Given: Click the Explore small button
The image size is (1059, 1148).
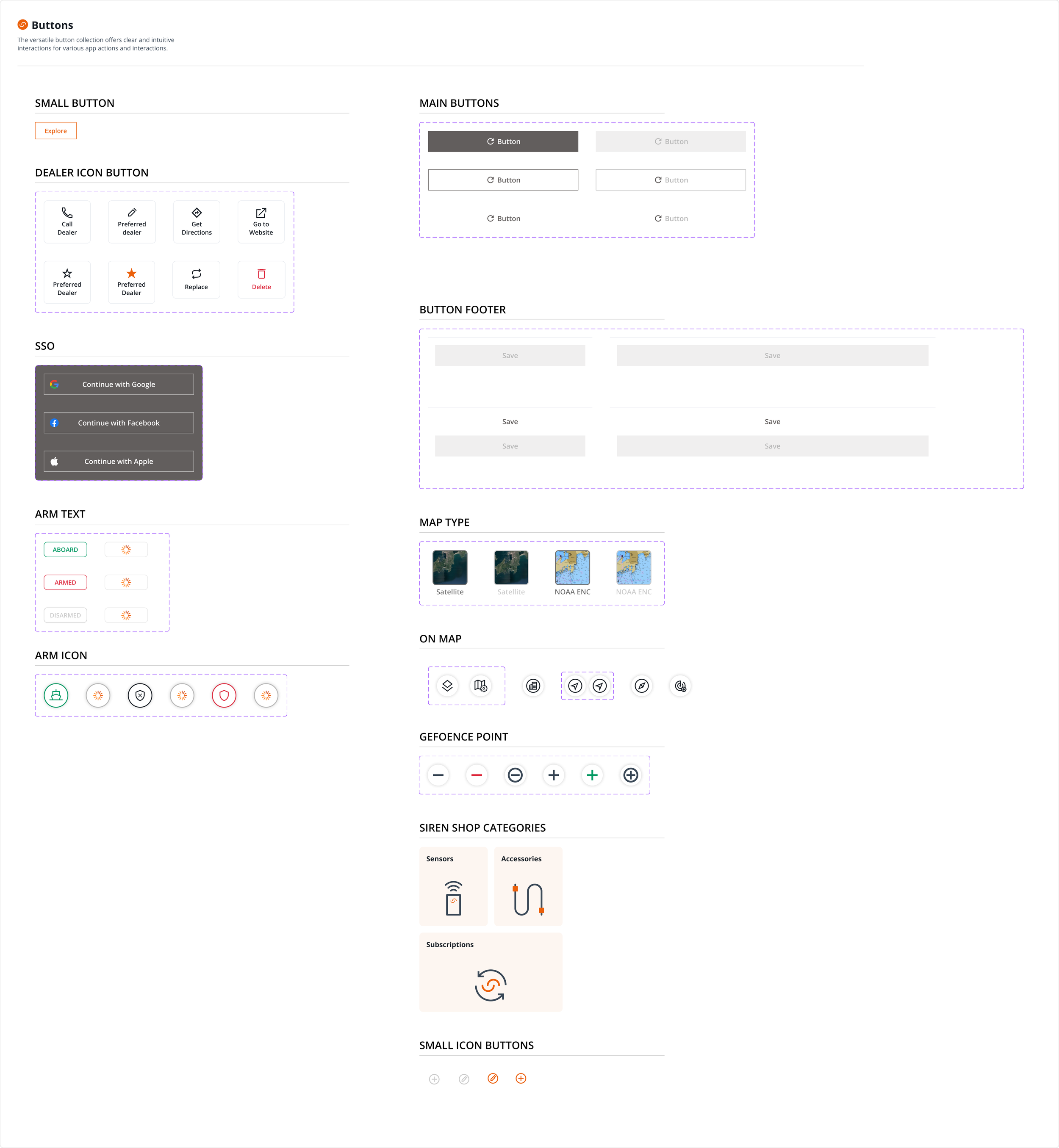Looking at the screenshot, I should click(x=55, y=130).
